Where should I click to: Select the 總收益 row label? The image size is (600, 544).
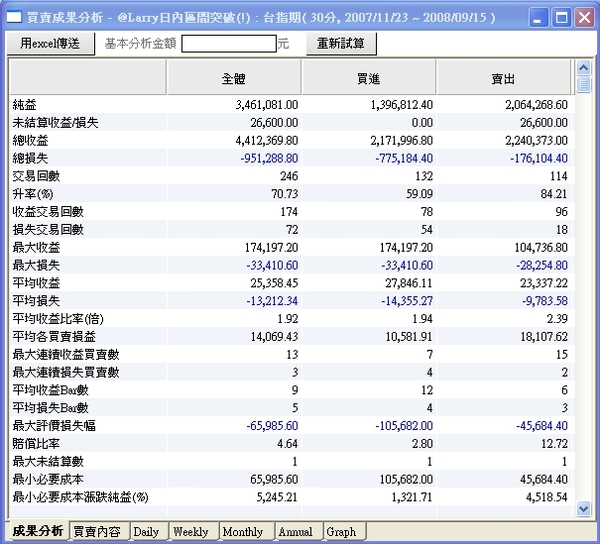point(30,140)
